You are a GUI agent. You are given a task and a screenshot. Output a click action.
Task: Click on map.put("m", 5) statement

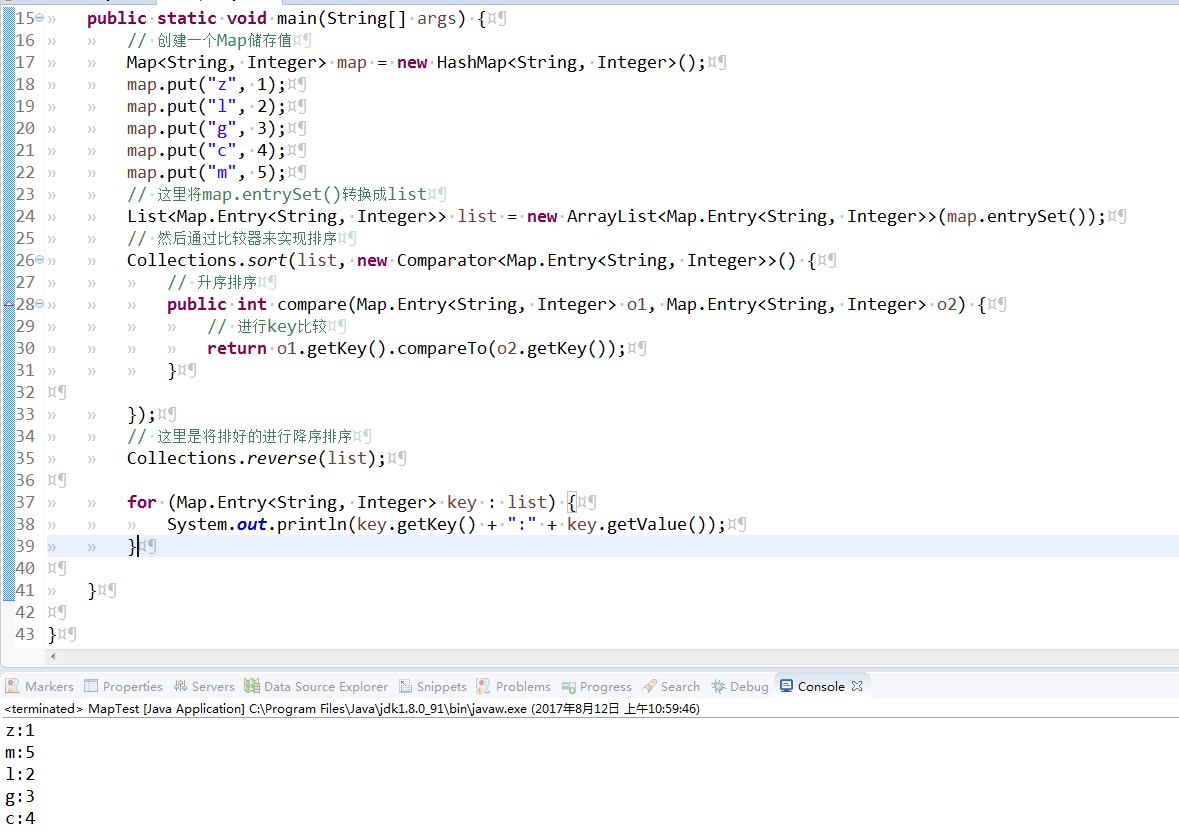click(206, 172)
